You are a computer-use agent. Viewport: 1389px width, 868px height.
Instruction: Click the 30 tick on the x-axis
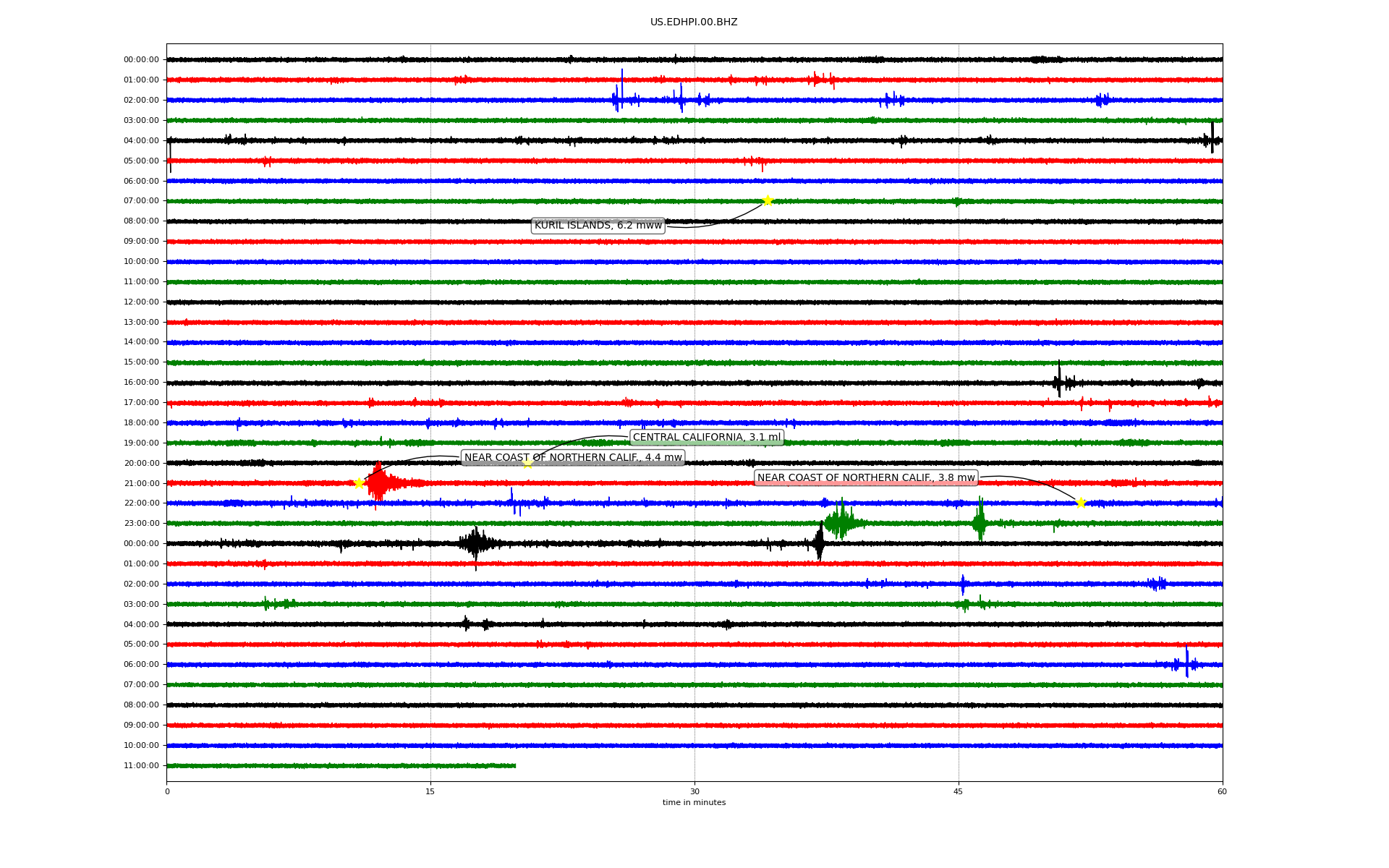(x=694, y=791)
